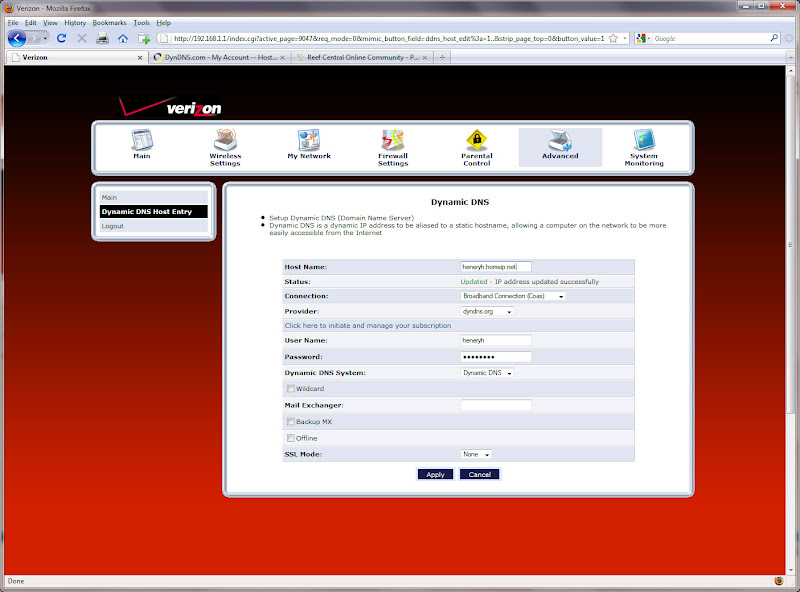The image size is (800, 592).
Task: Open the Bookmarks menu
Action: (x=109, y=22)
